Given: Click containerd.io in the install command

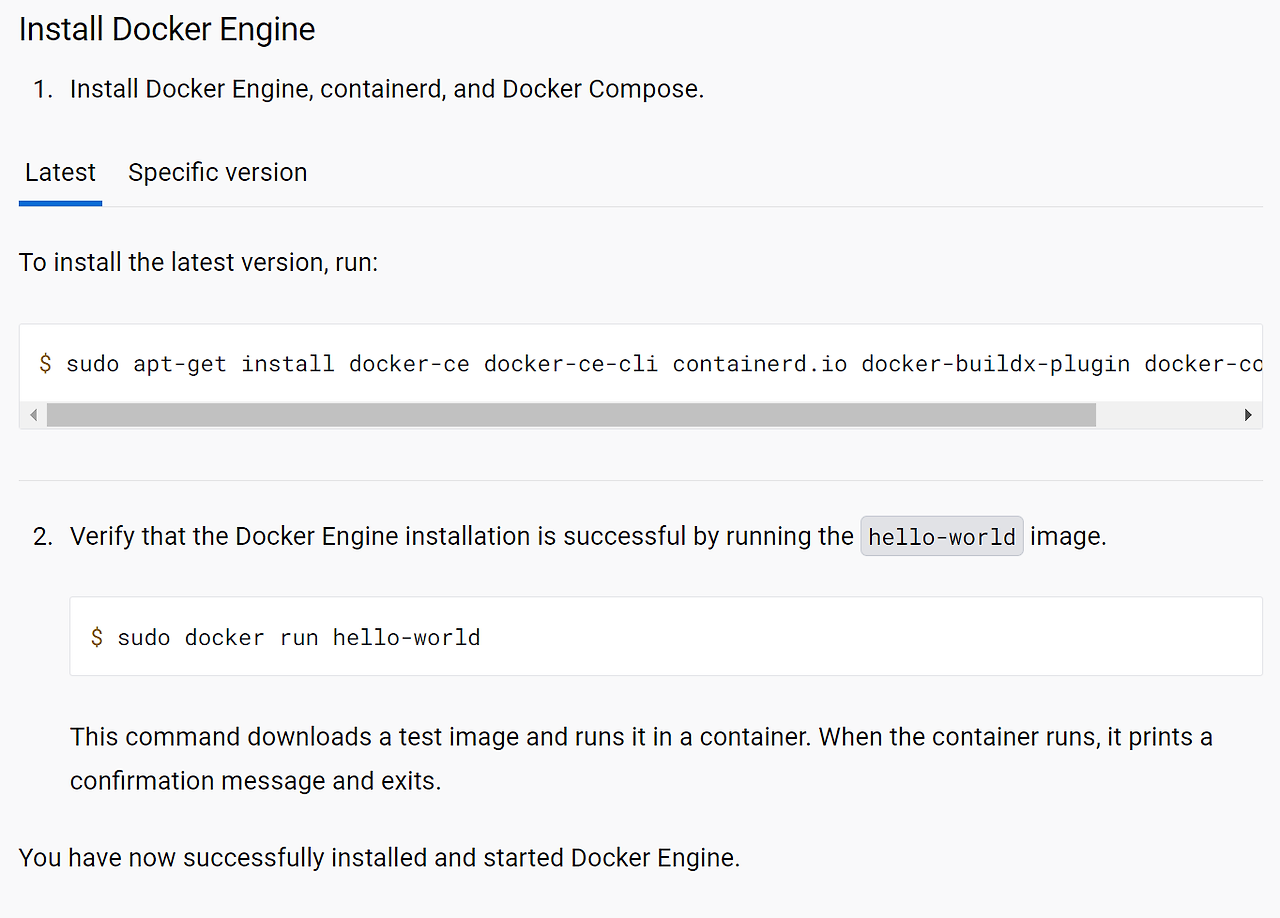Looking at the screenshot, I should coord(759,363).
